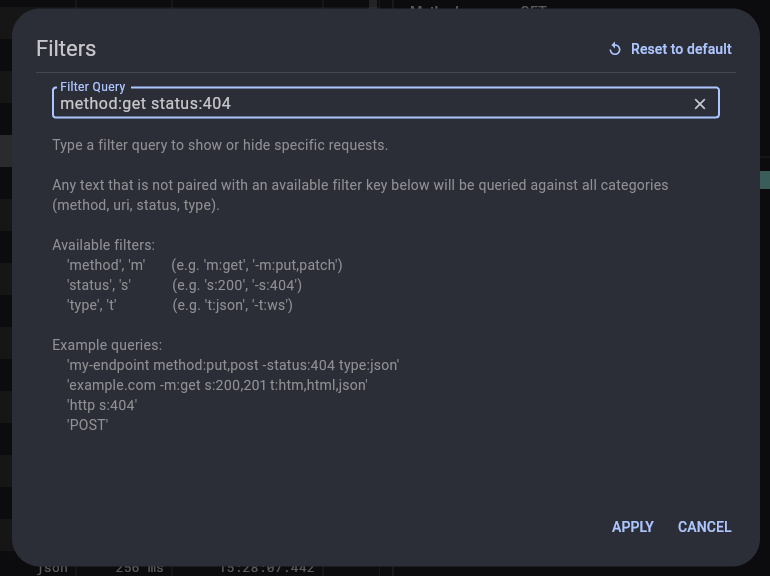Screen dimensions: 770x576
Task: Click the '256 ms' value behind the dialog
Action: pos(139,568)
